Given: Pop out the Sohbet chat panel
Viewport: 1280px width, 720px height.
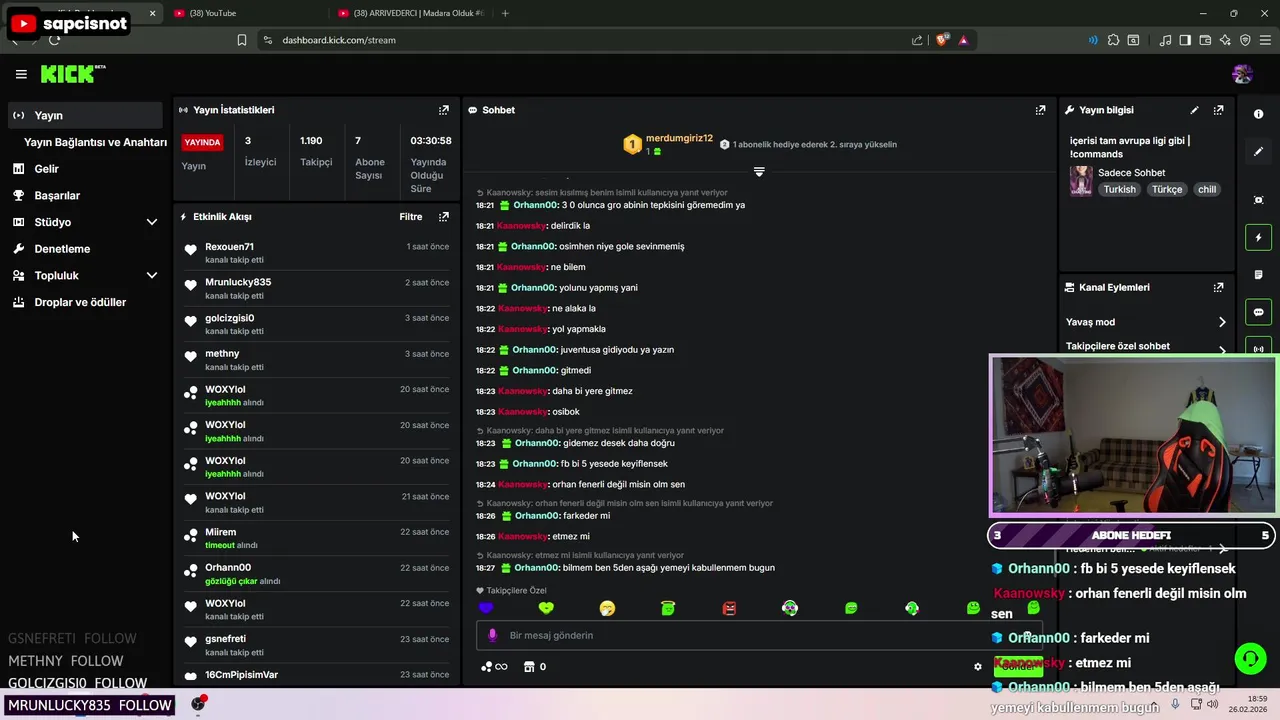Looking at the screenshot, I should (x=1040, y=110).
